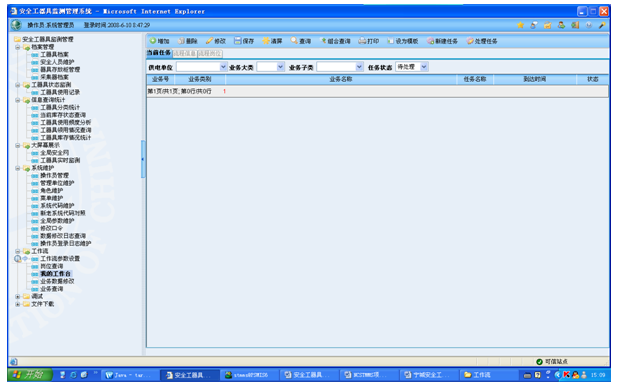Image resolution: width=617 pixels, height=385 pixels.
Task: Click the 清屏 (clear screen) toolbar button
Action: click(272, 41)
